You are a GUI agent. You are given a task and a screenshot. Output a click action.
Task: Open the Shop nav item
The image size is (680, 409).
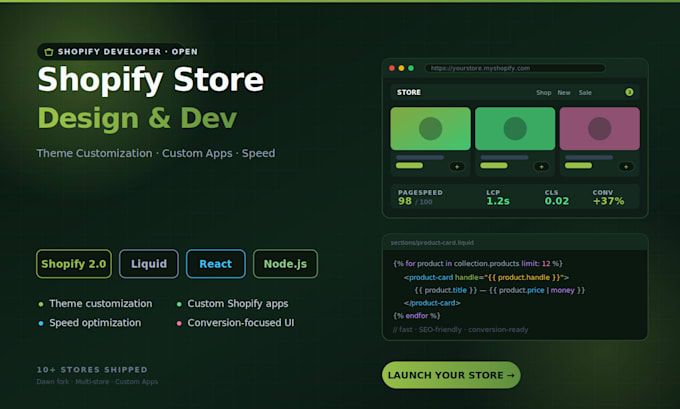click(543, 93)
